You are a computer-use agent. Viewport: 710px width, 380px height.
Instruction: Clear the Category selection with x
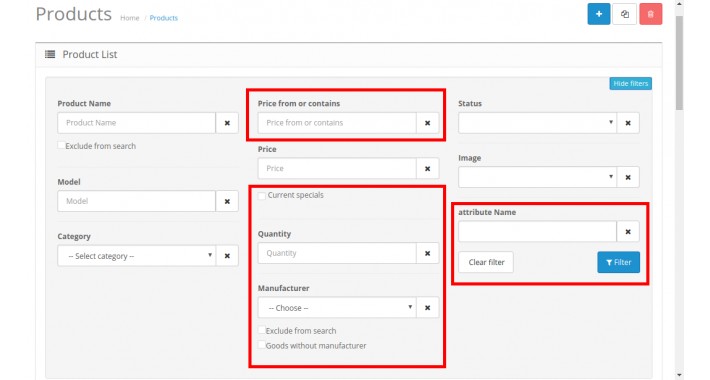[x=227, y=256]
